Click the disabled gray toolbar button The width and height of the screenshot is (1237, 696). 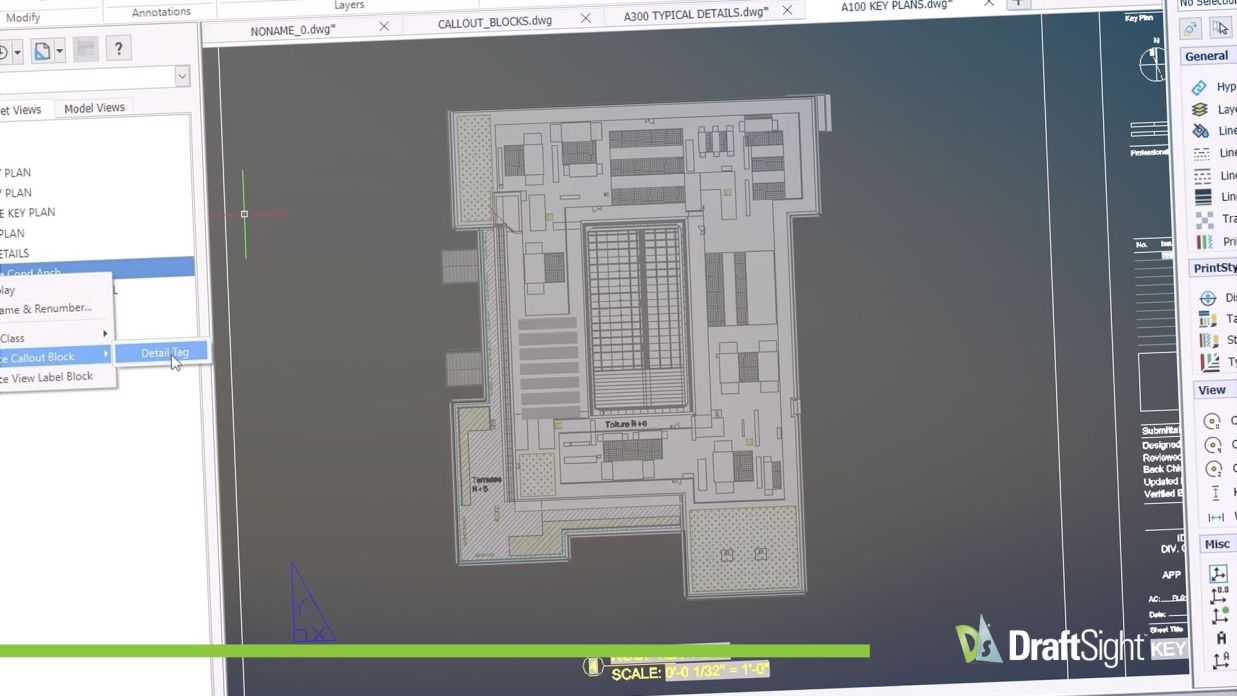click(x=86, y=50)
